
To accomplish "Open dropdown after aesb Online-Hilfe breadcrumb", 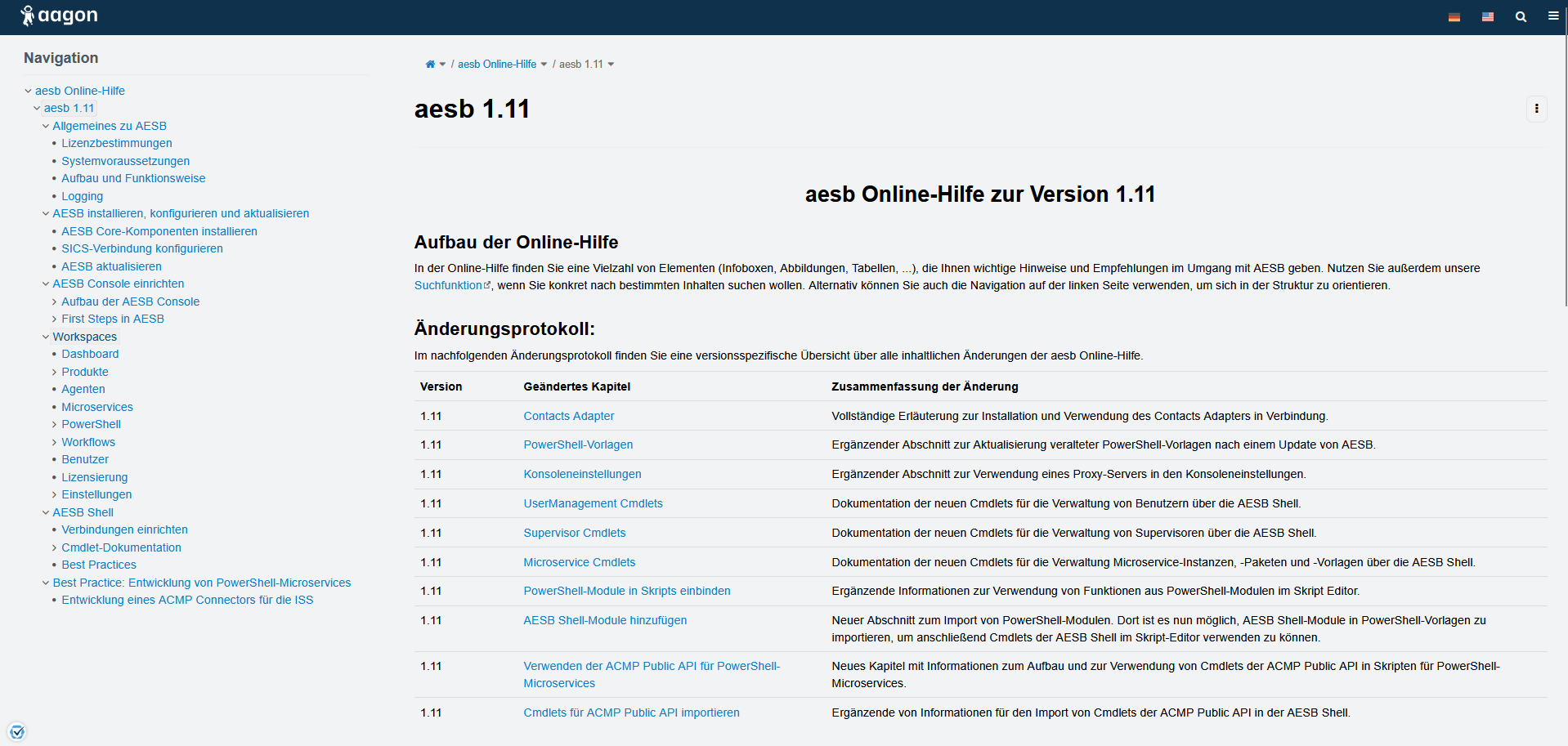I will click(544, 65).
